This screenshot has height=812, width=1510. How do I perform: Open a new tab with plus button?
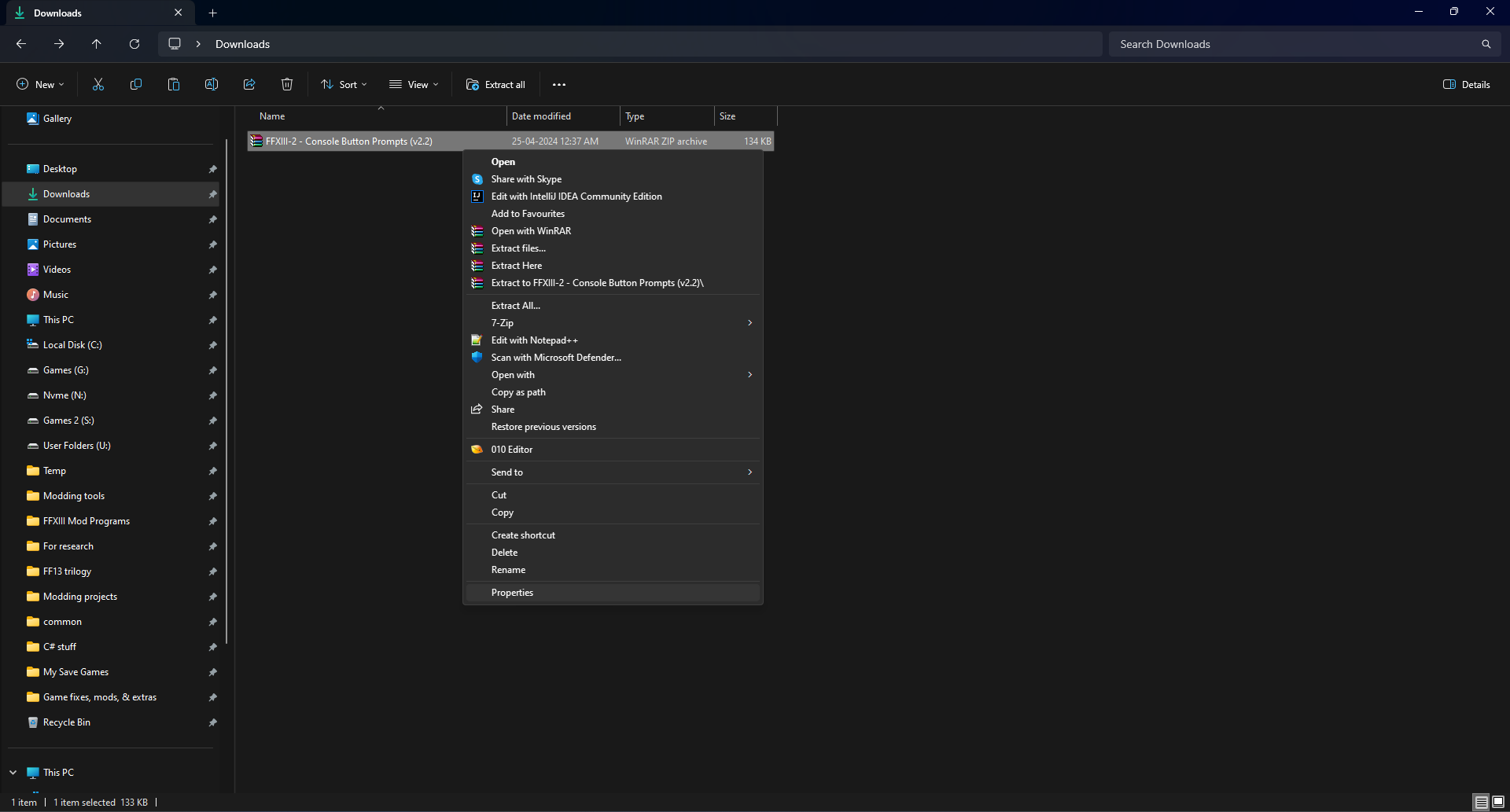(212, 13)
